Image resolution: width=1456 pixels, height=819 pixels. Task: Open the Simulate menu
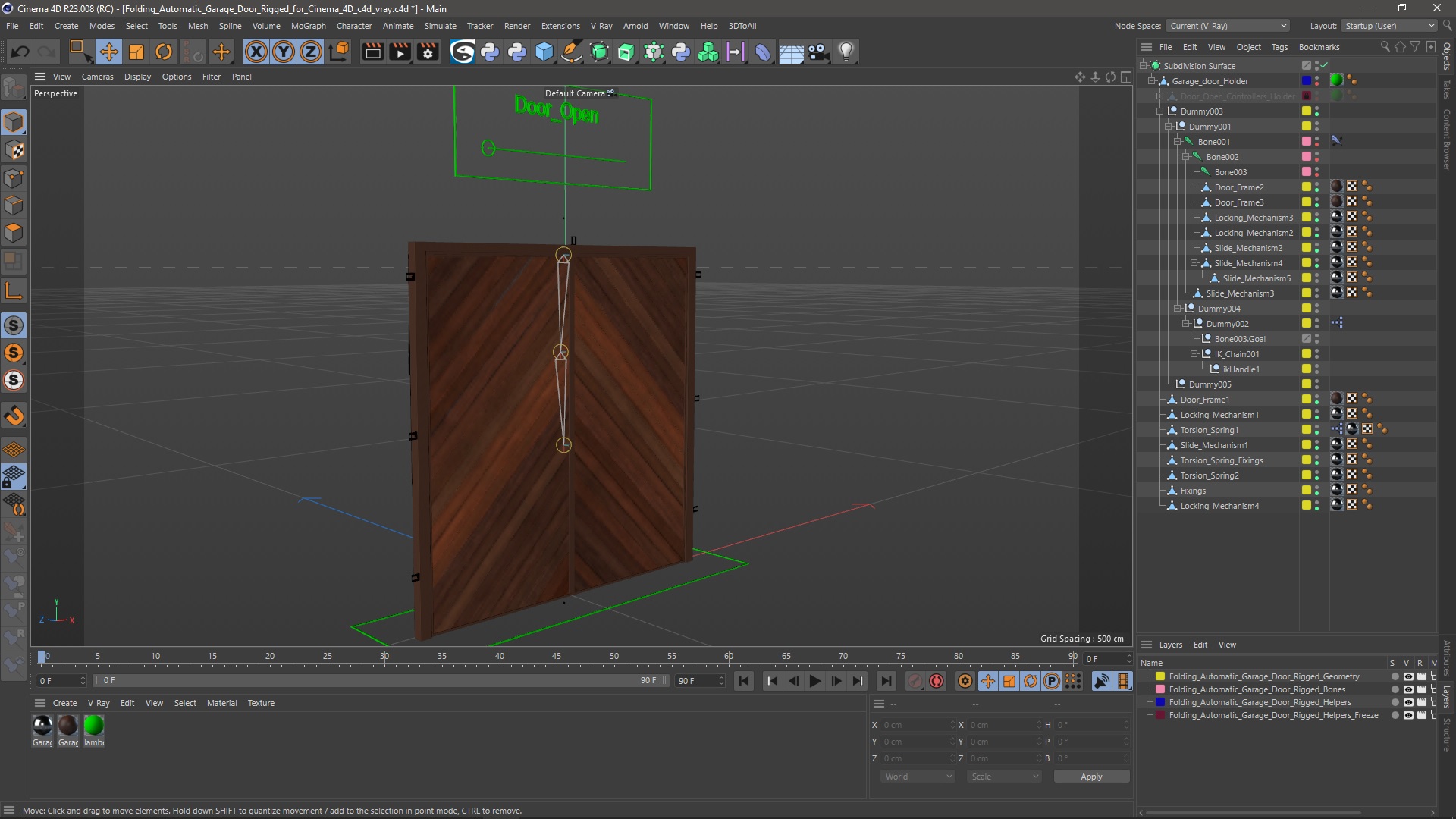[x=440, y=26]
